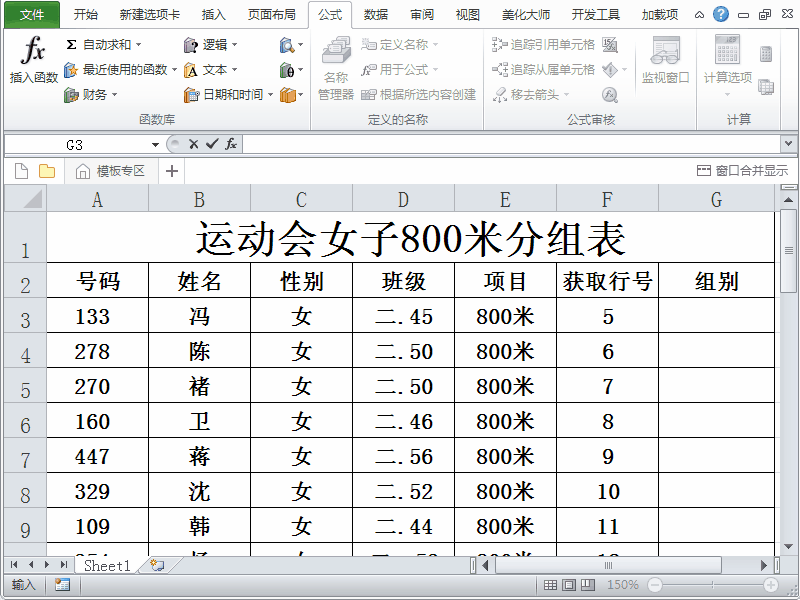This screenshot has width=800, height=600.
Task: Open the Text (文本) functions
Action: click(x=206, y=69)
